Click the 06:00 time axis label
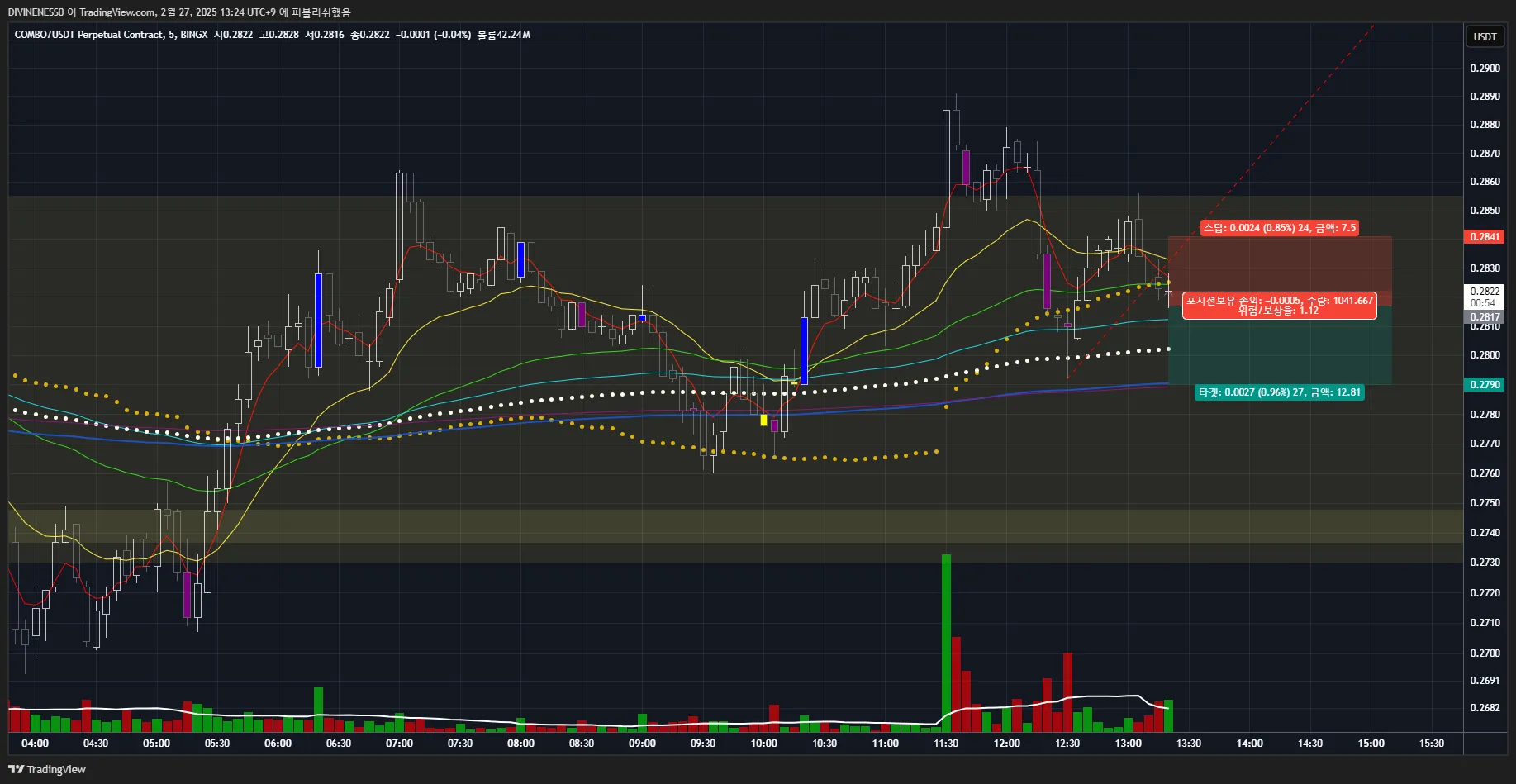 278,744
